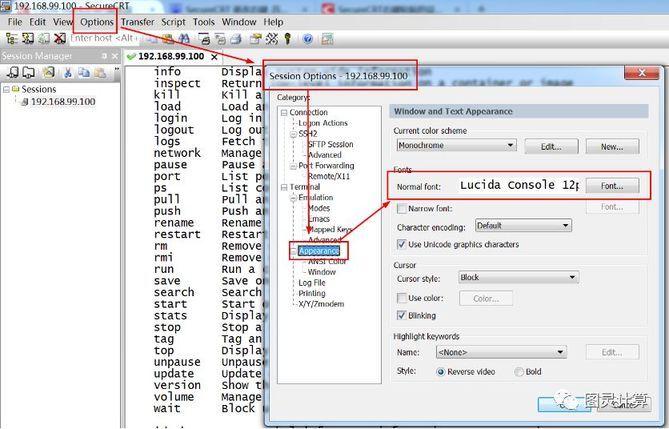Click the Print Screen toolbar icon
Image resolution: width=669 pixels, height=429 pixels.
pyautogui.click(x=204, y=39)
